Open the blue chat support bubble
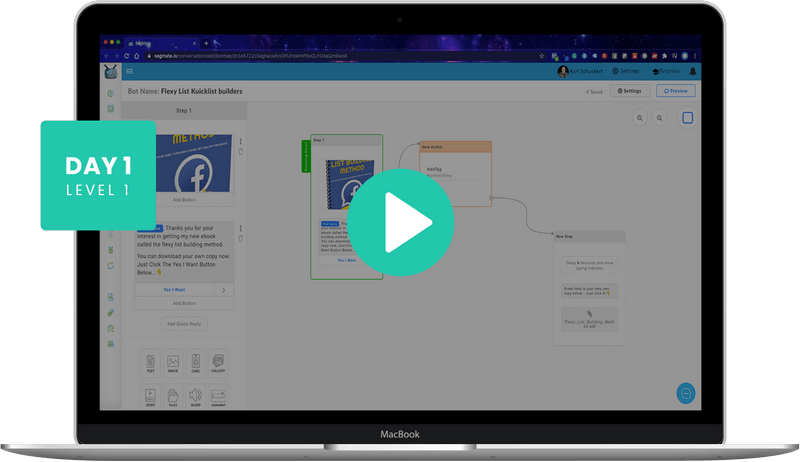 pos(686,393)
